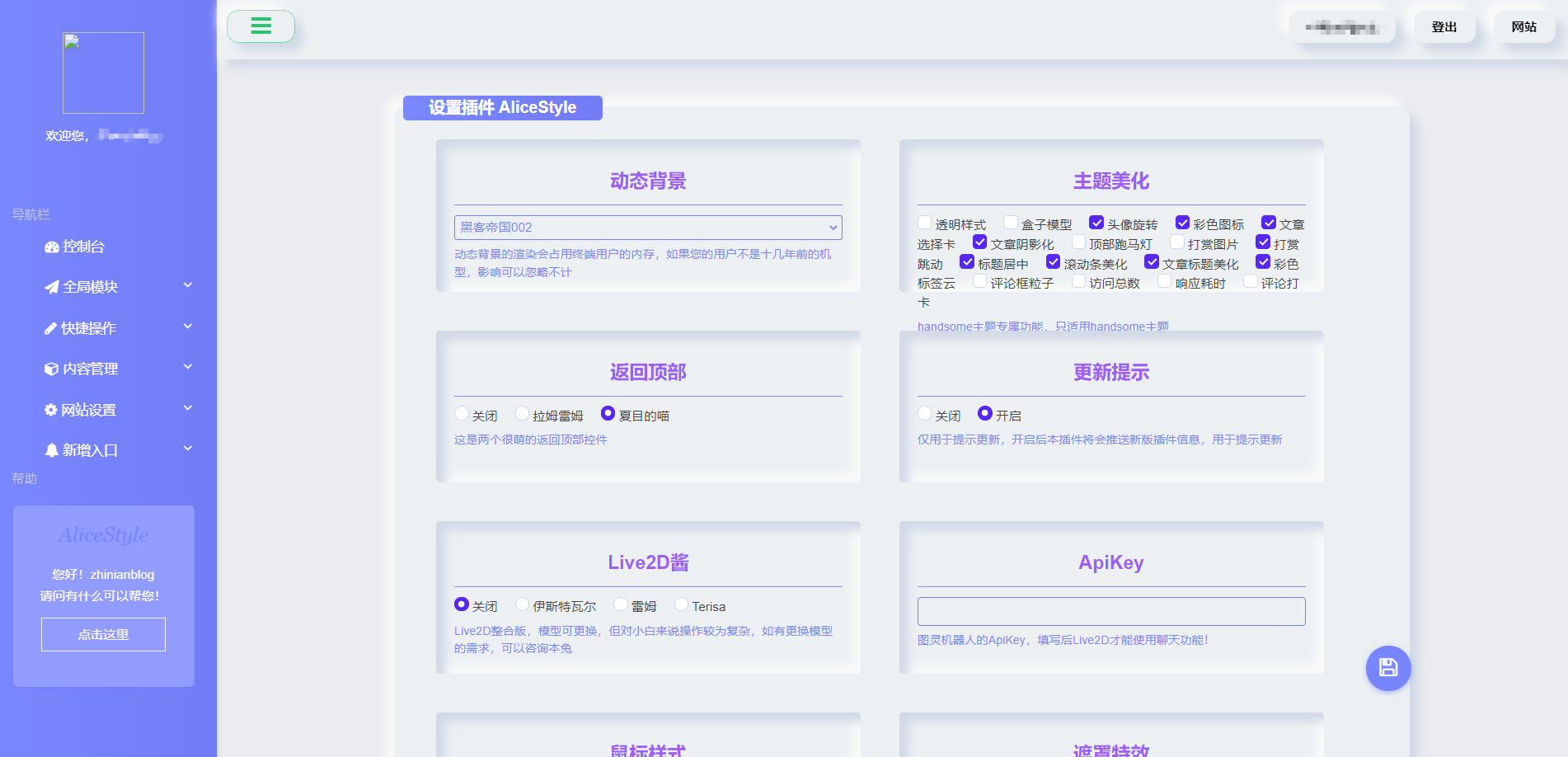Enable the 透明样式 checkbox
The width and height of the screenshot is (1568, 757).
tap(924, 223)
